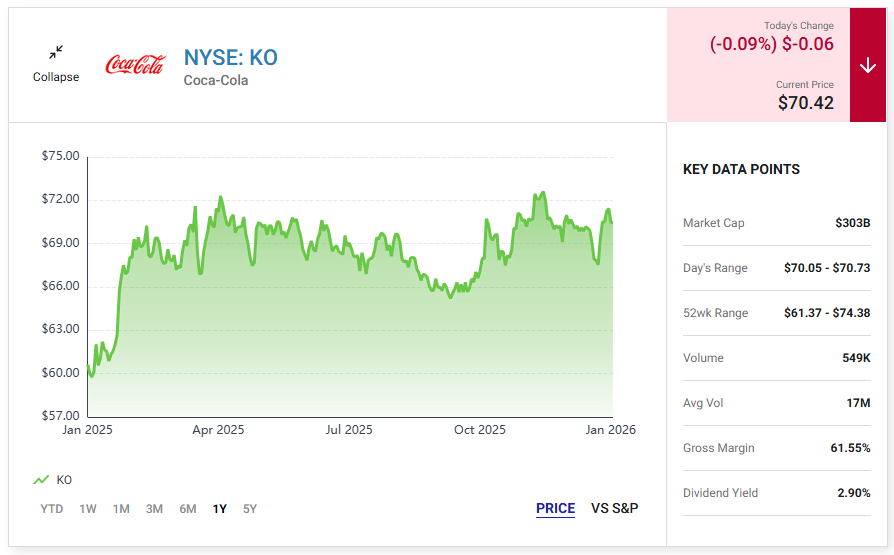Click today's change (-0.09%) $-0.06
Image resolution: width=894 pixels, height=555 pixels.
tap(771, 44)
